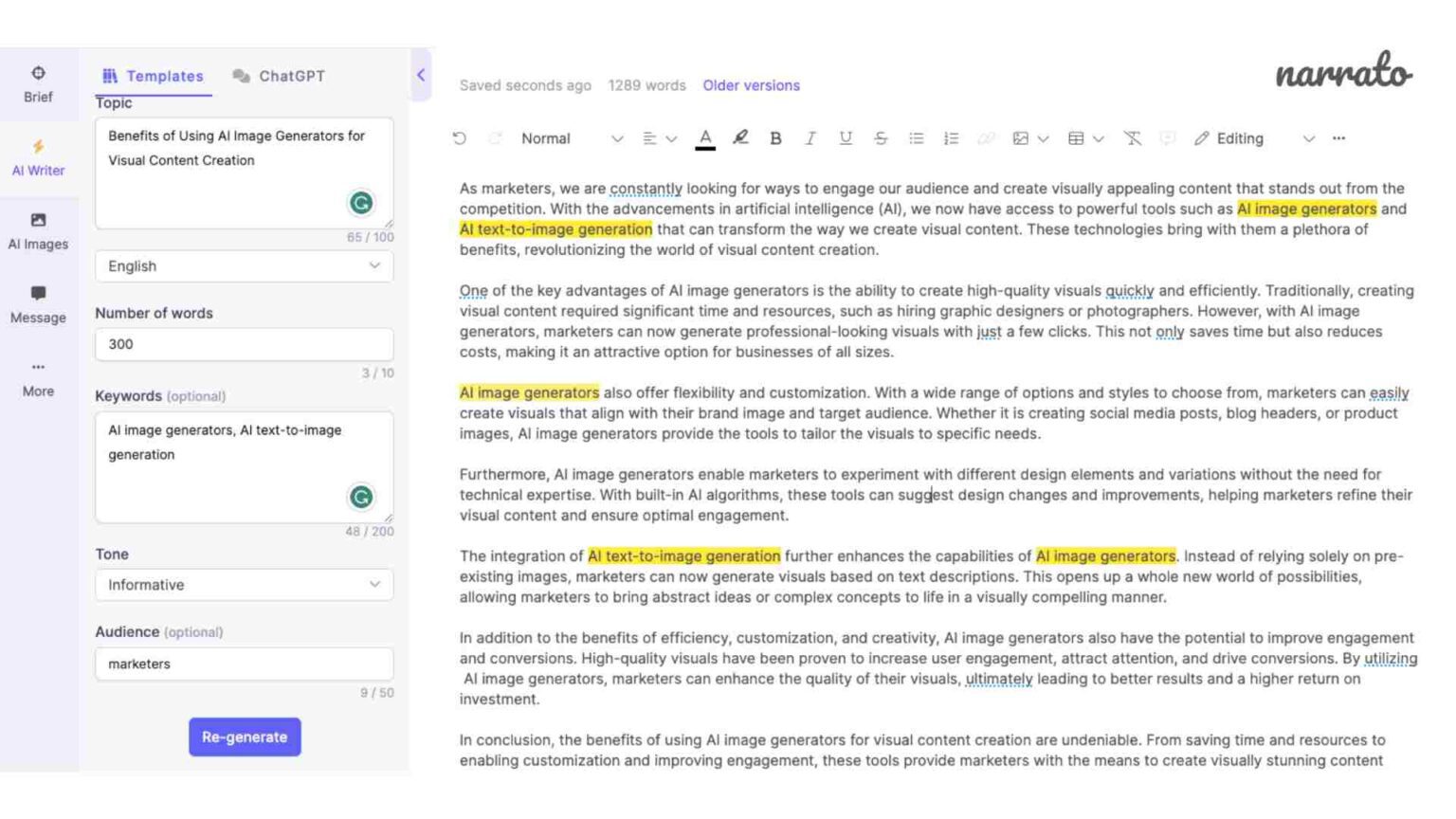1456x819 pixels.
Task: Toggle the bulleted list
Action: [916, 138]
